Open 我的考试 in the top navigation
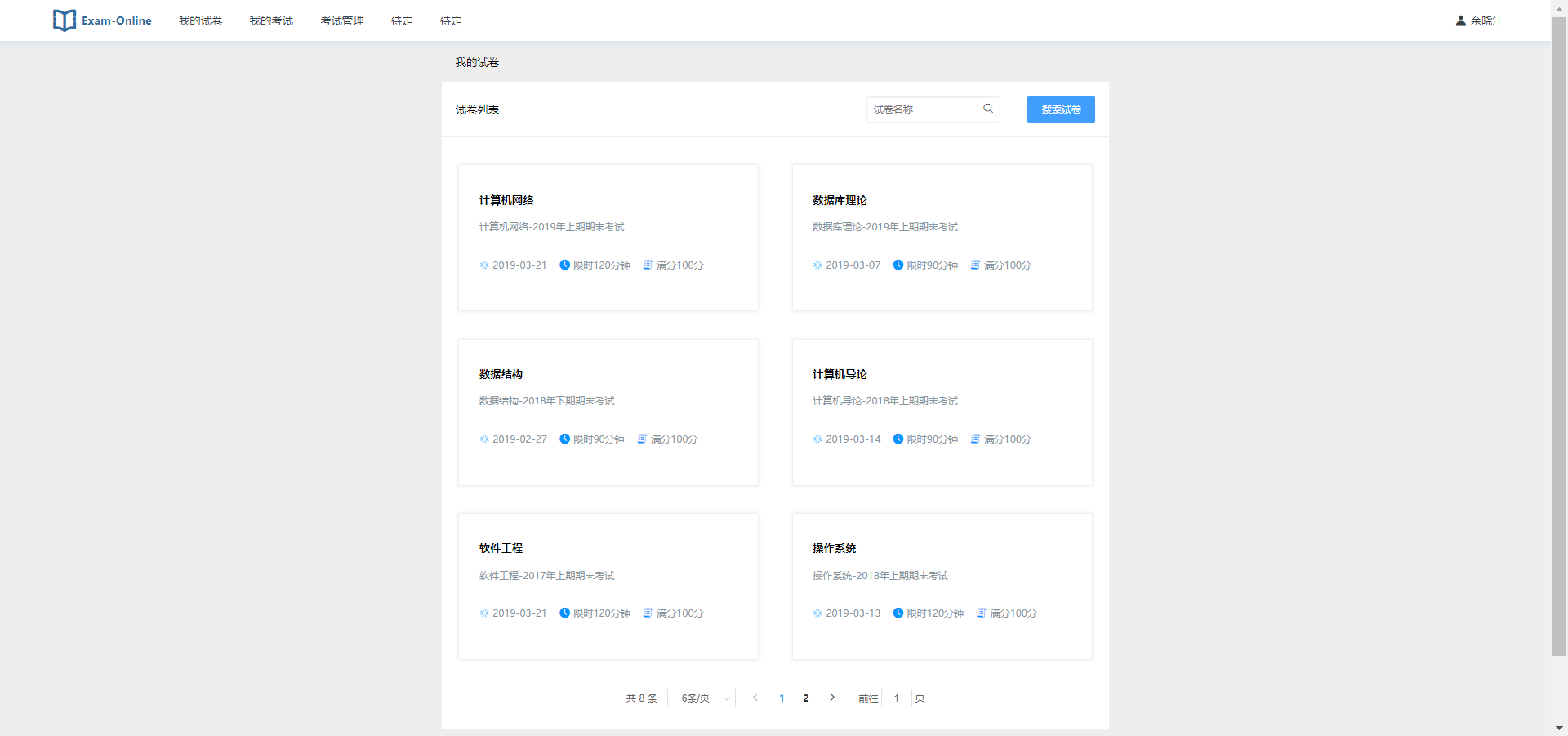 [271, 20]
